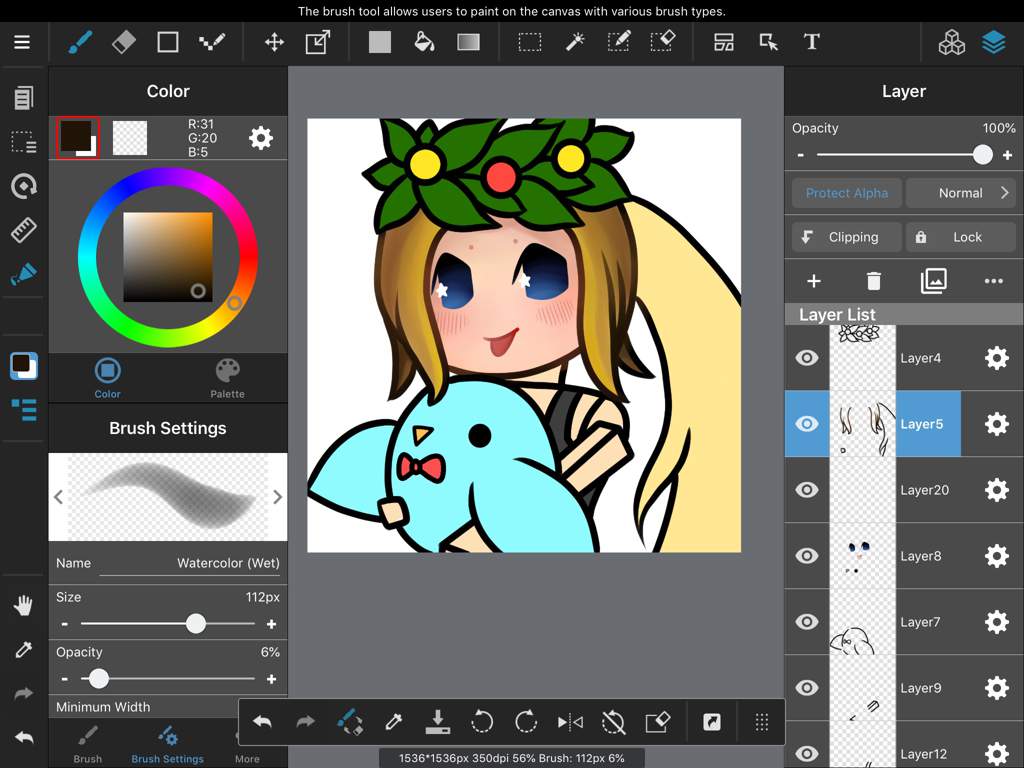This screenshot has width=1024, height=768.
Task: Enable Protect Alpha on the layer
Action: [x=846, y=193]
